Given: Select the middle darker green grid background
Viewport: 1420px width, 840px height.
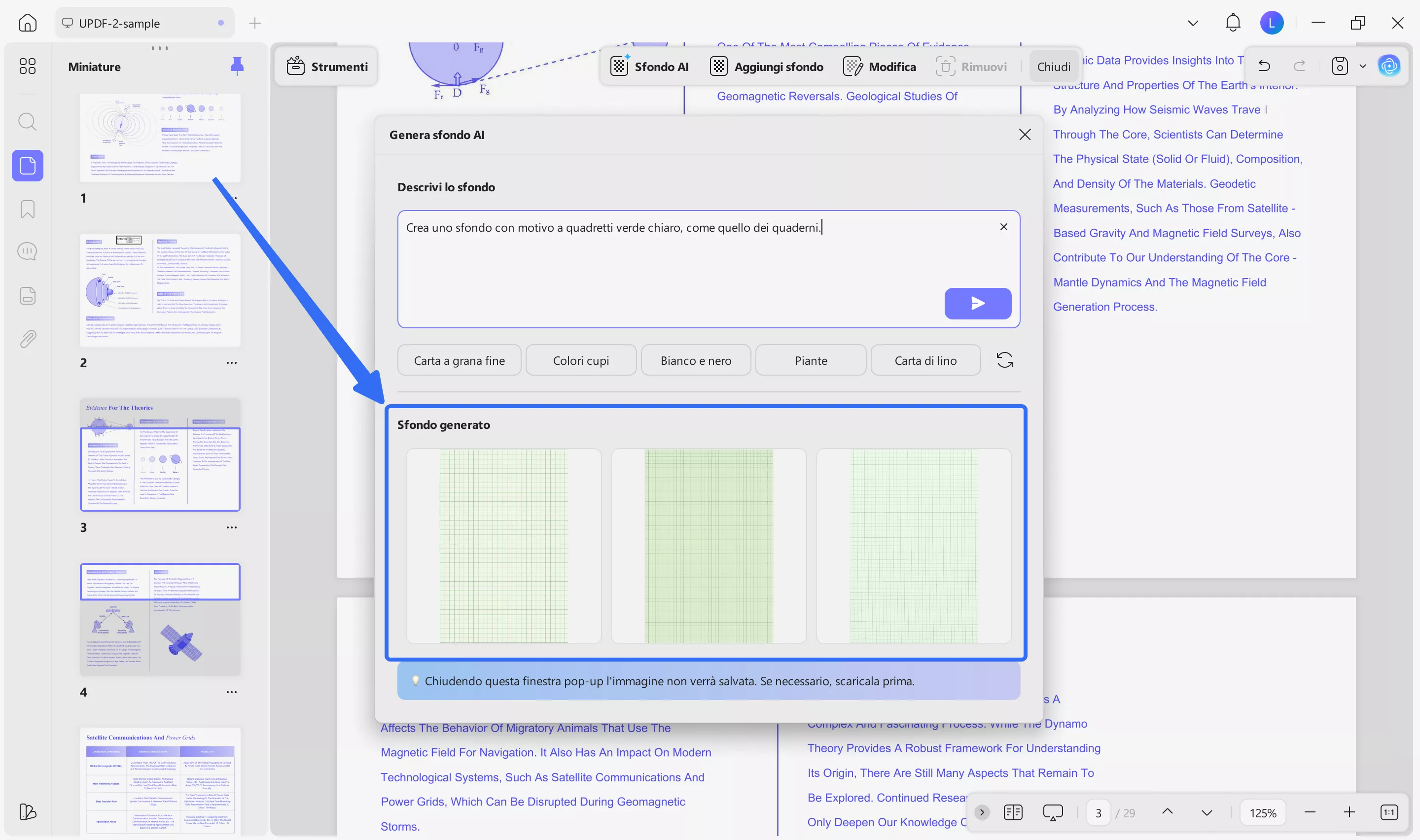Looking at the screenshot, I should (x=708, y=546).
